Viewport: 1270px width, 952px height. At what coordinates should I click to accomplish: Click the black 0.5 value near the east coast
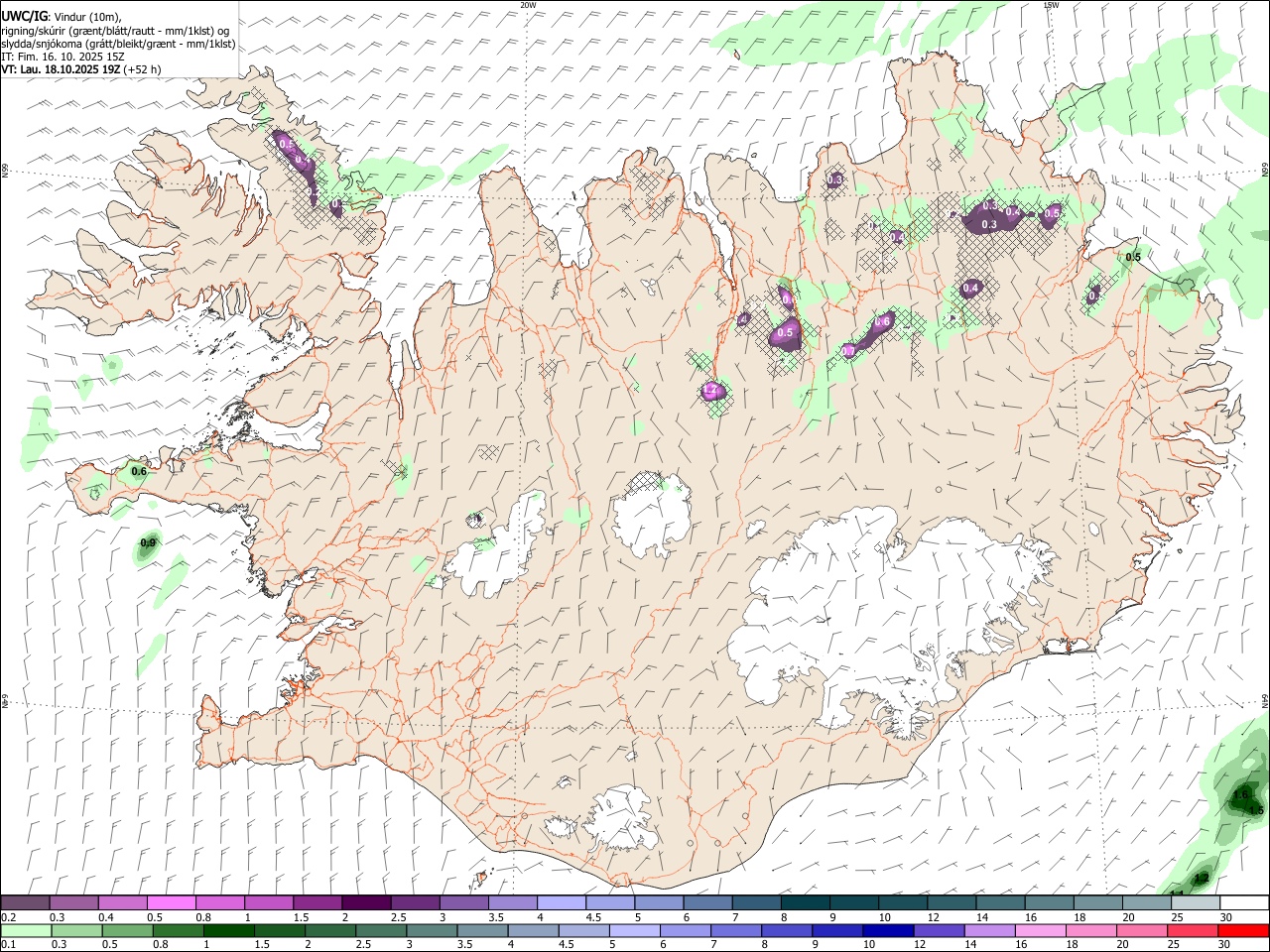(x=1133, y=258)
